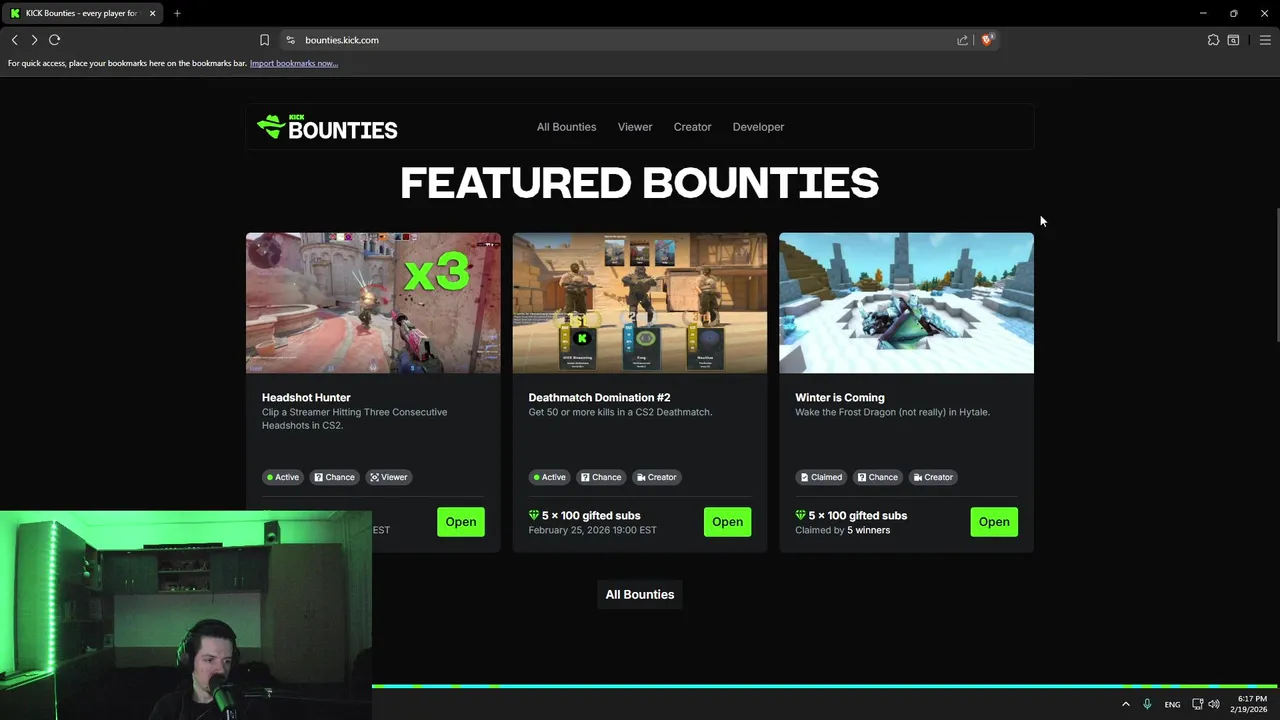Click the Import bookmarks now link

[x=294, y=63]
